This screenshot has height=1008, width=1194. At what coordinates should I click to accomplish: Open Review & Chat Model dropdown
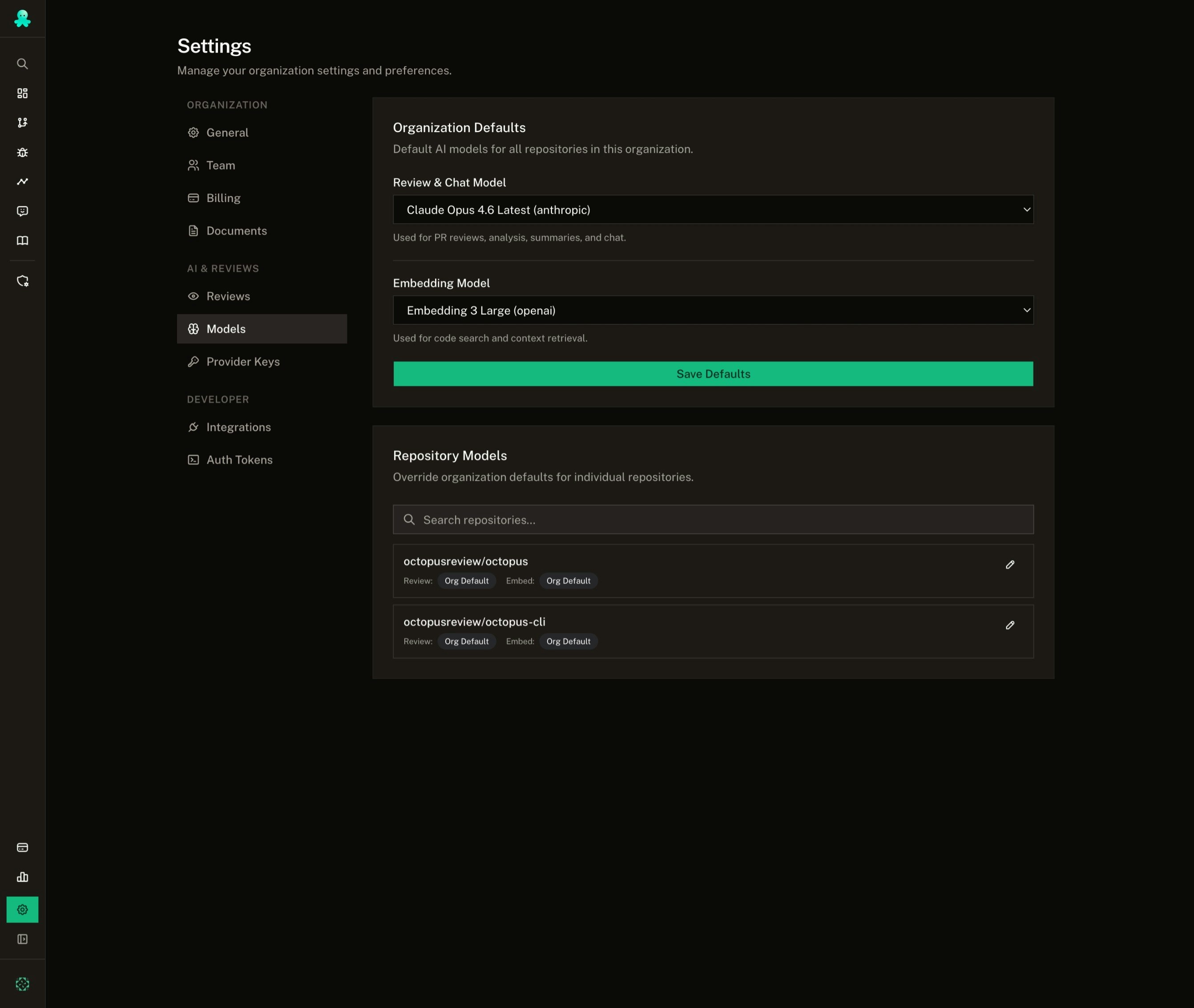point(713,210)
